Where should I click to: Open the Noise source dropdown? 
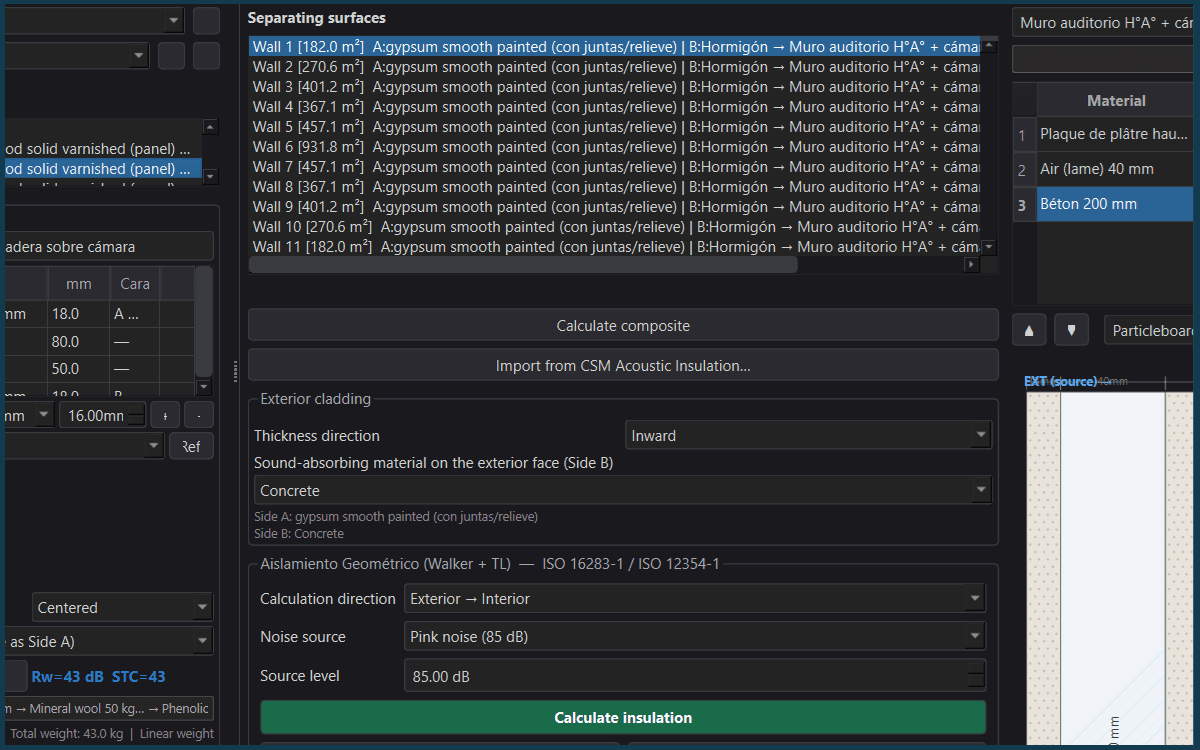pyautogui.click(x=694, y=637)
